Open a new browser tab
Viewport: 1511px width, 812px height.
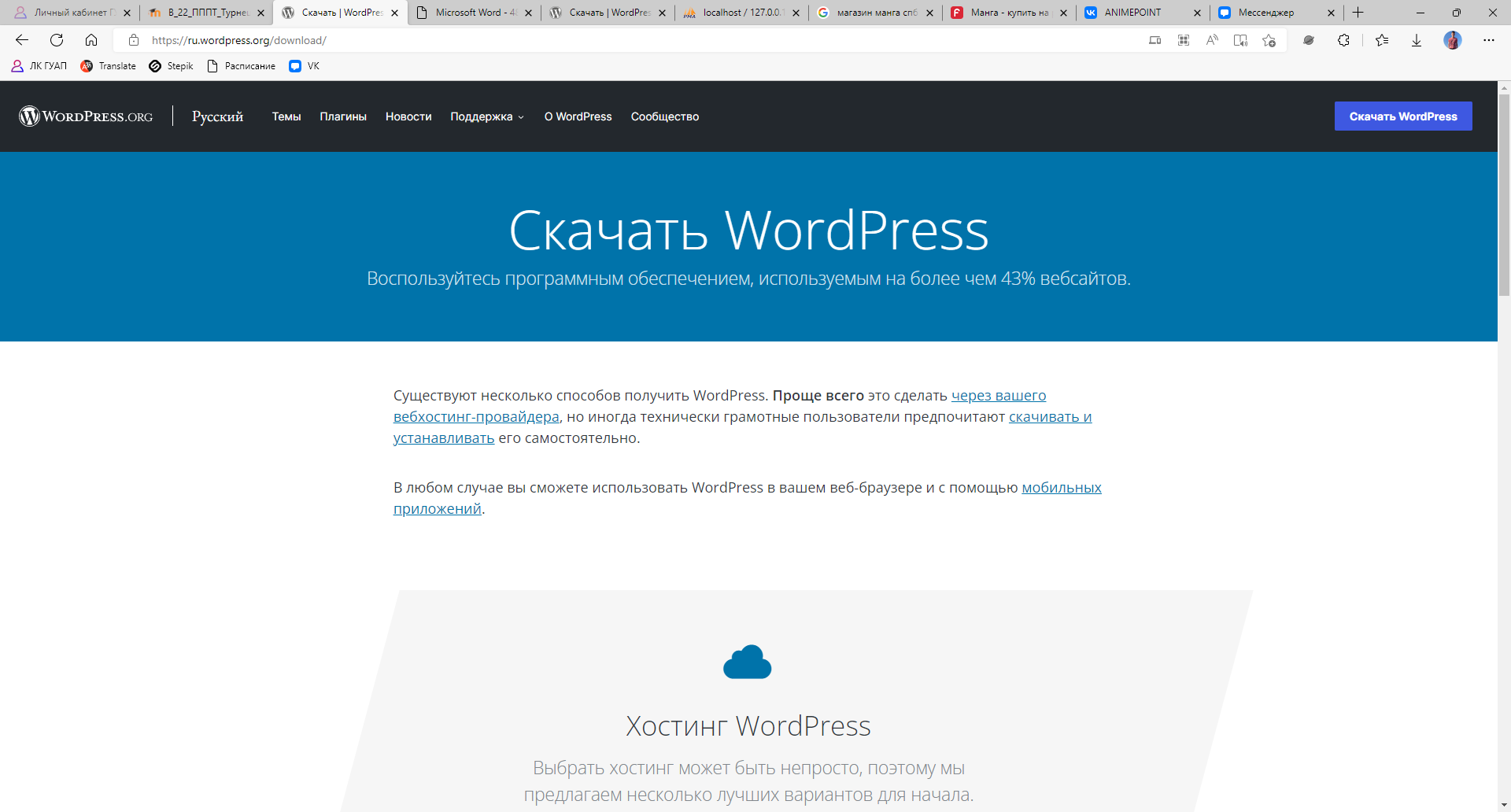(1358, 13)
